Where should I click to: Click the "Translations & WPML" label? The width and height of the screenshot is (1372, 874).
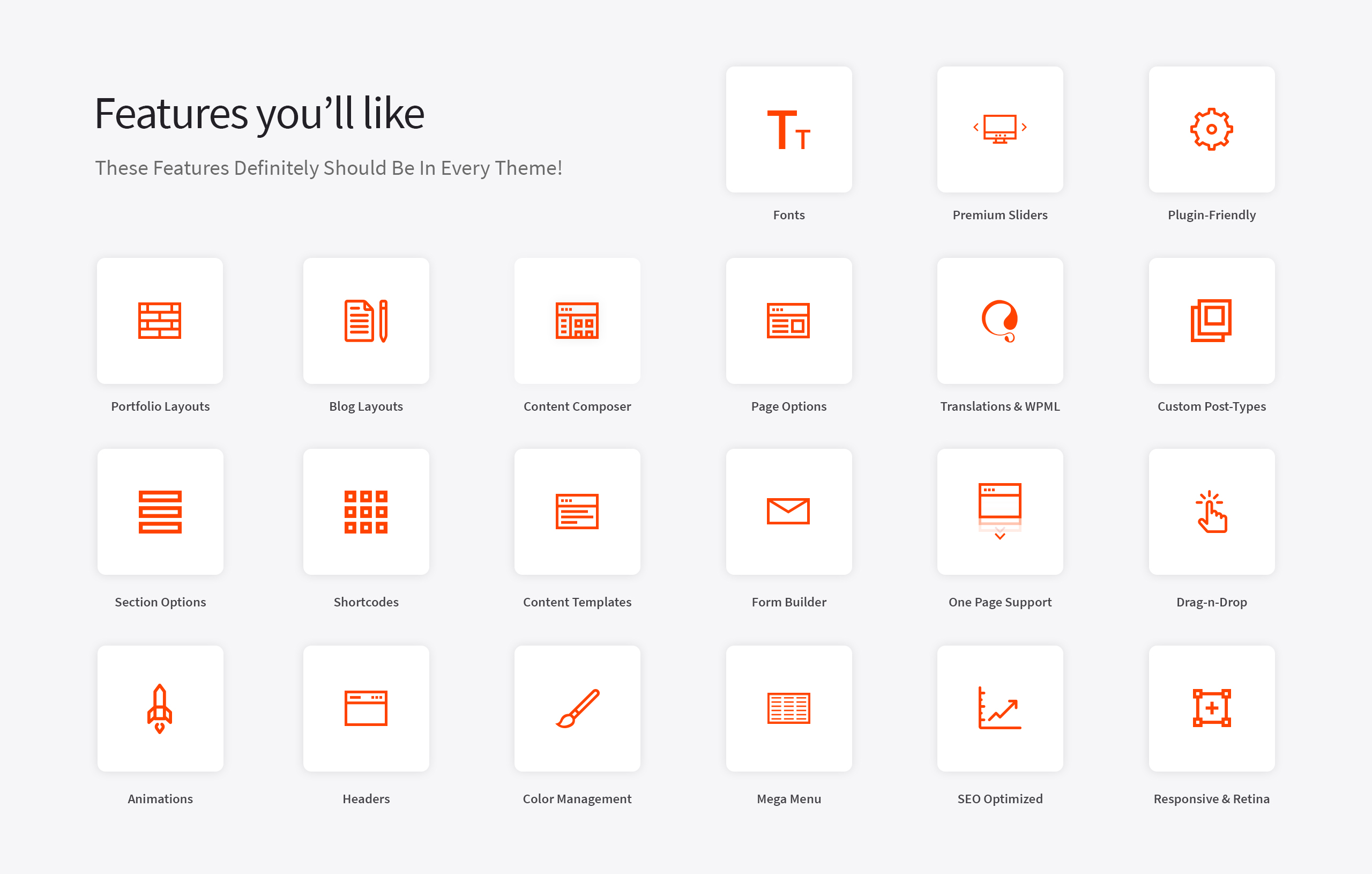pyautogui.click(x=1000, y=406)
